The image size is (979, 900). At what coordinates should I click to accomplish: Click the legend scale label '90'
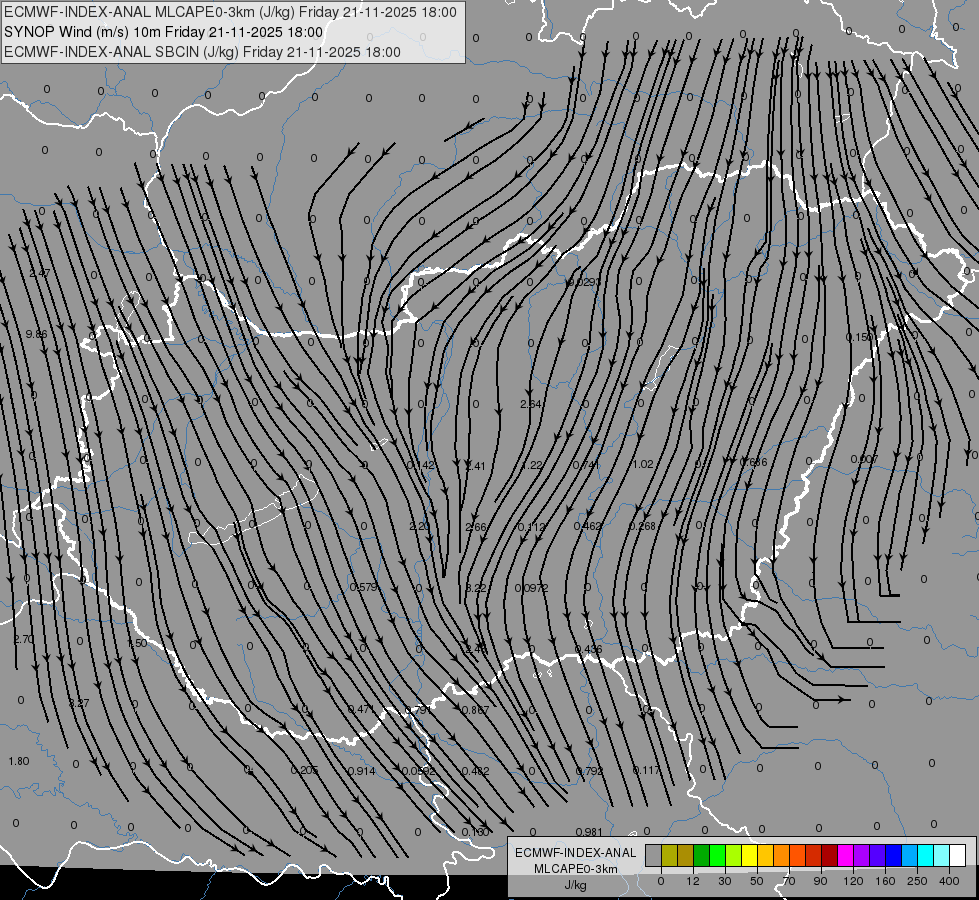coord(820,881)
